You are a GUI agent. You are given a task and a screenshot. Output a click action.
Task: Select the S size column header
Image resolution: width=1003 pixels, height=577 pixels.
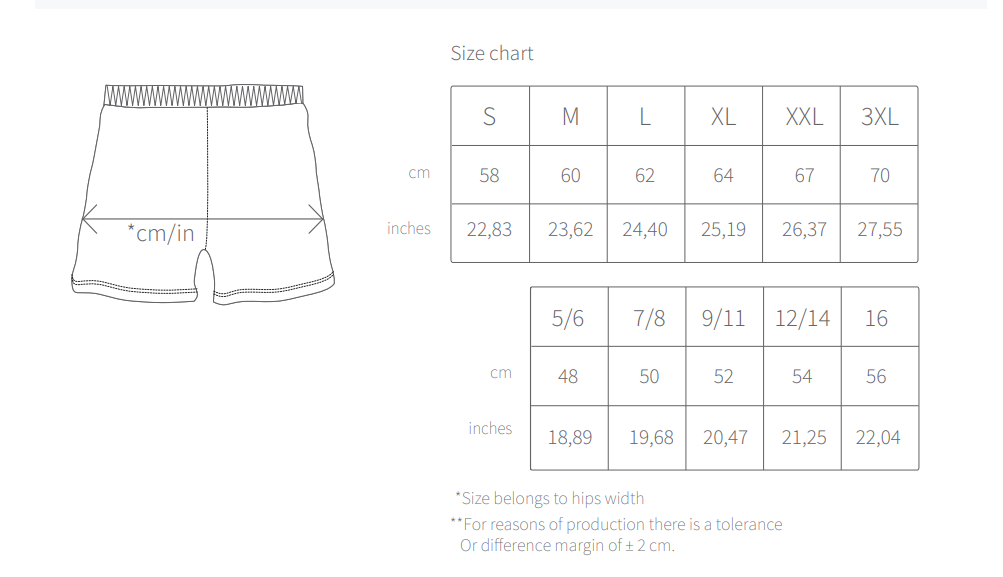point(489,117)
